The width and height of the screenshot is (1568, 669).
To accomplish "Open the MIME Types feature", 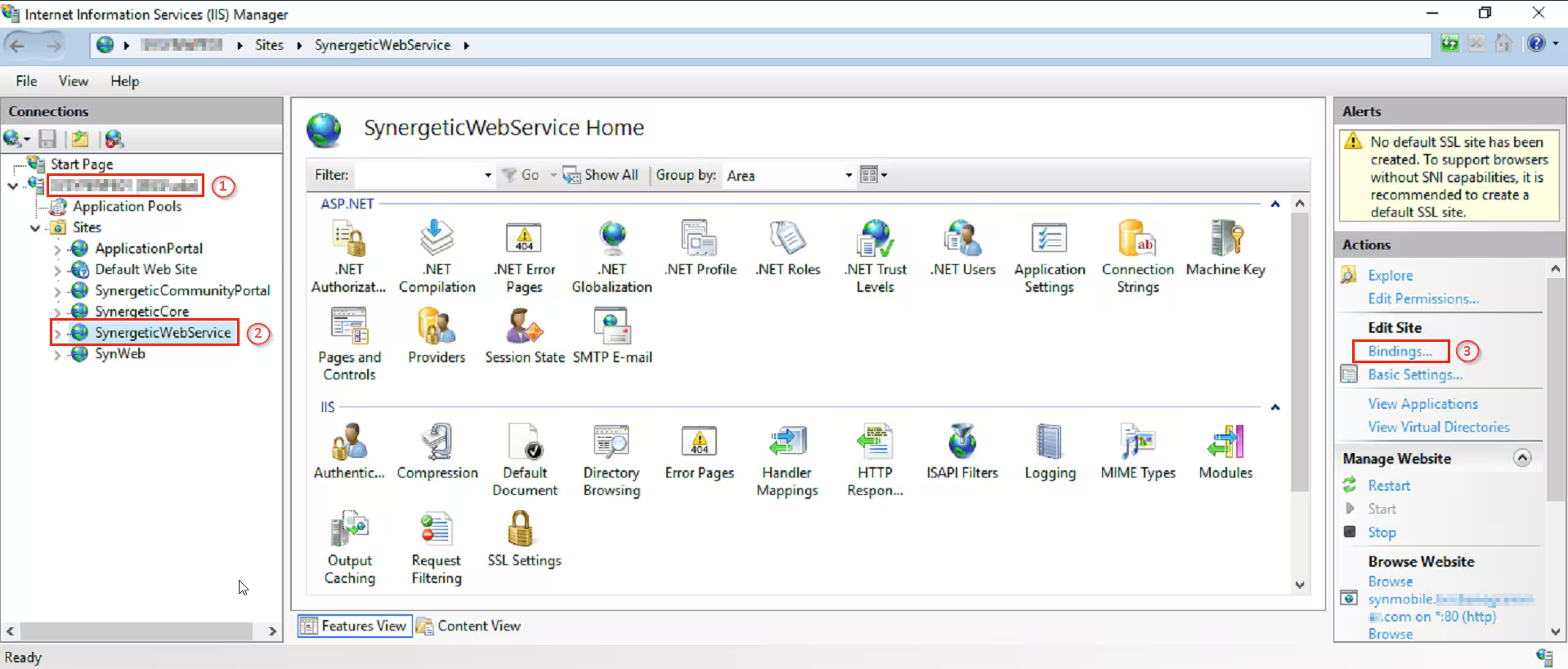I will pos(1138,451).
